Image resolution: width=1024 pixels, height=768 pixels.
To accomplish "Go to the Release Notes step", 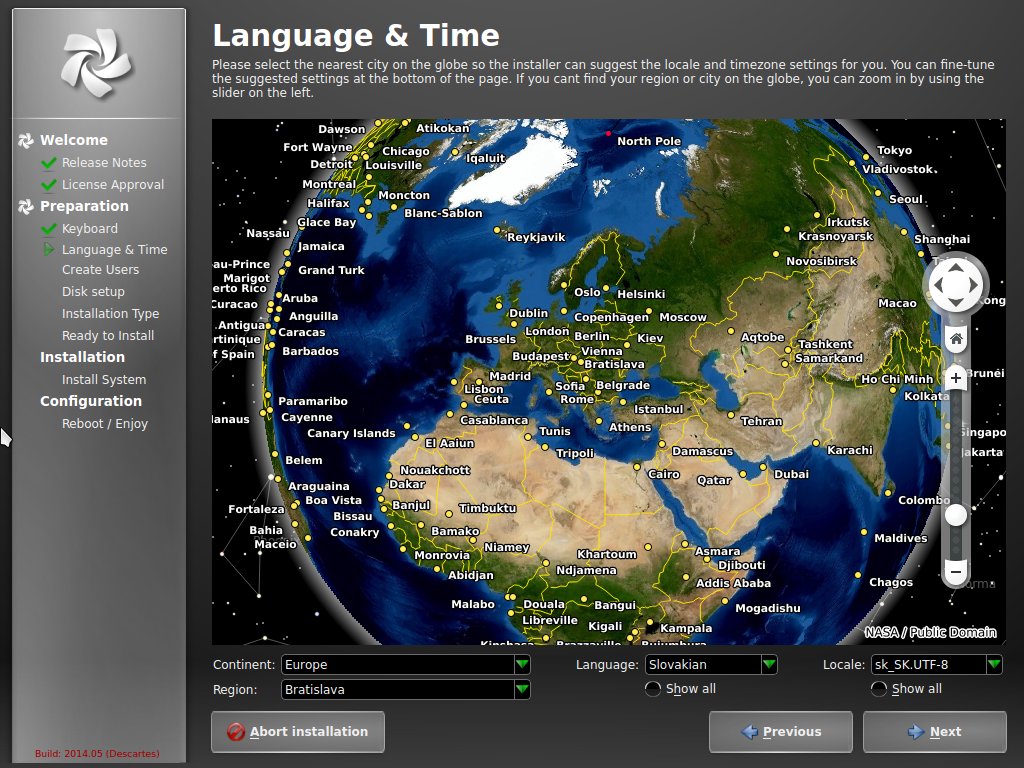I will click(x=103, y=162).
